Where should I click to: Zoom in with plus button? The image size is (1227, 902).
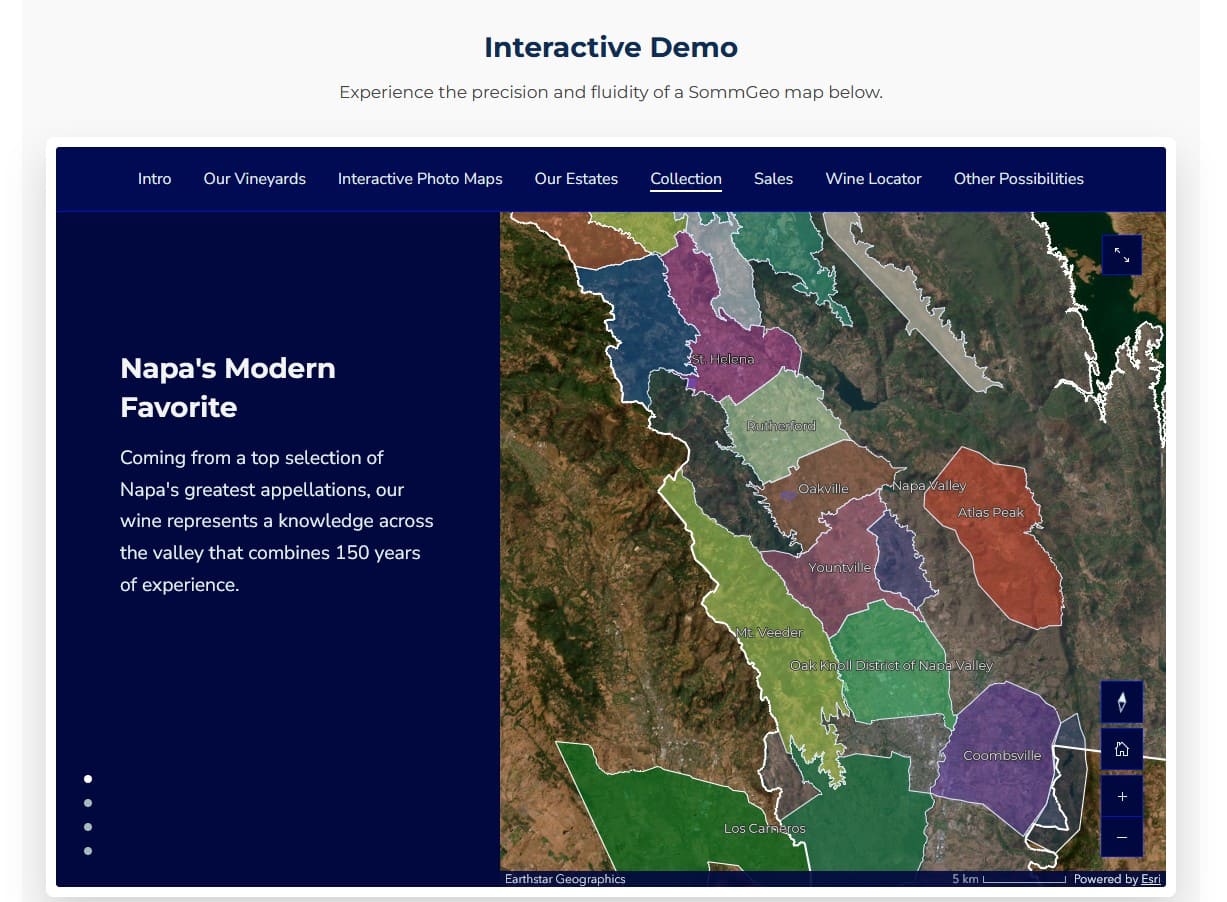pyautogui.click(x=1121, y=797)
